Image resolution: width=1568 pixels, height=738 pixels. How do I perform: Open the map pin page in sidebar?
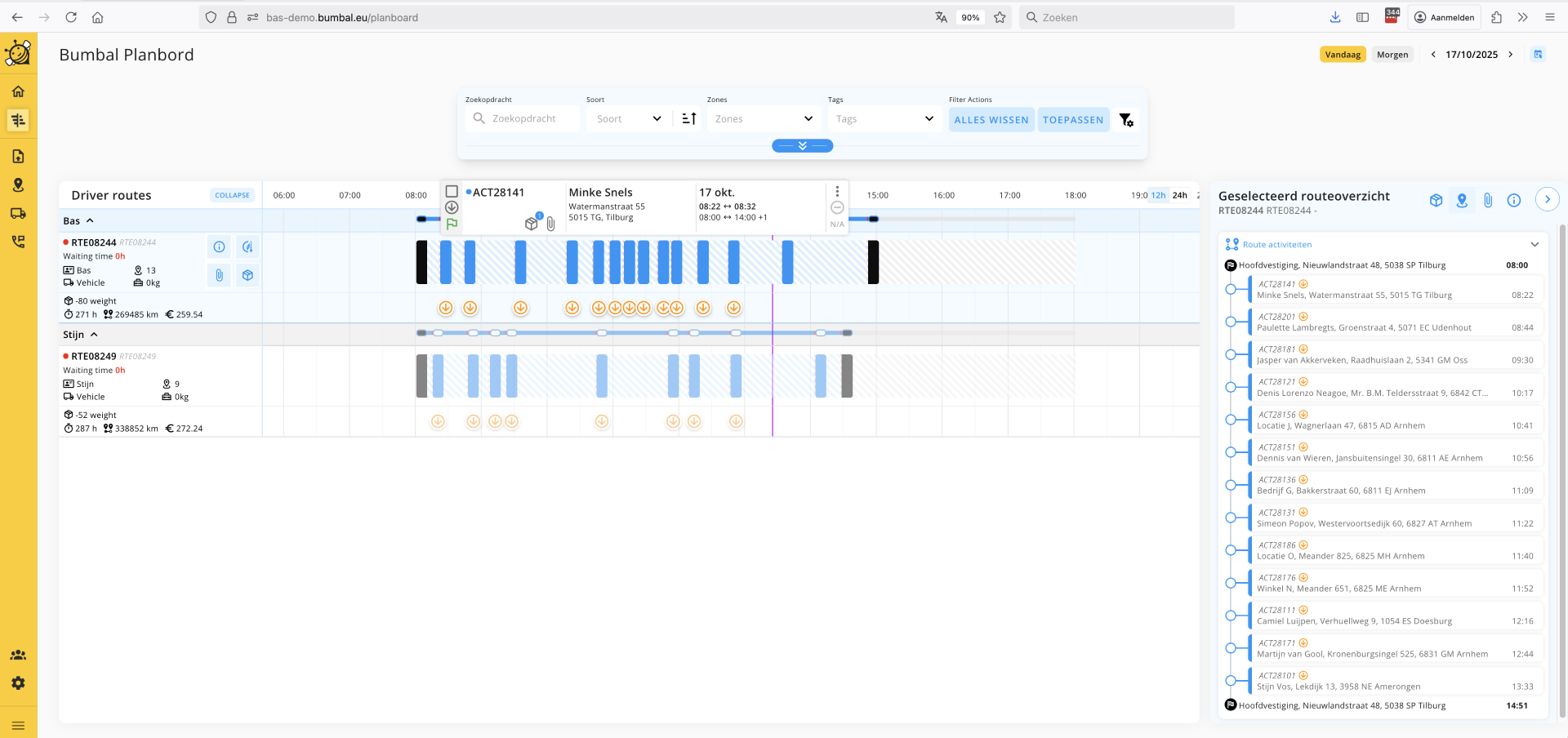coord(18,185)
